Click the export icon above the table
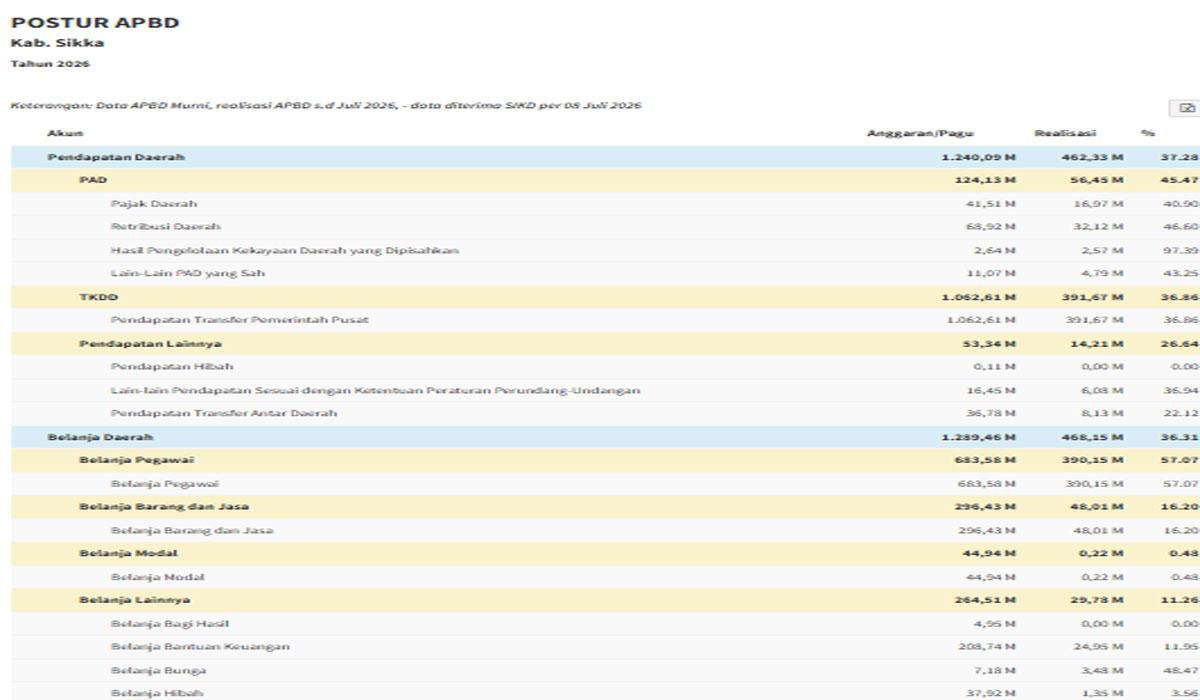This screenshot has width=1200, height=700. [1187, 107]
